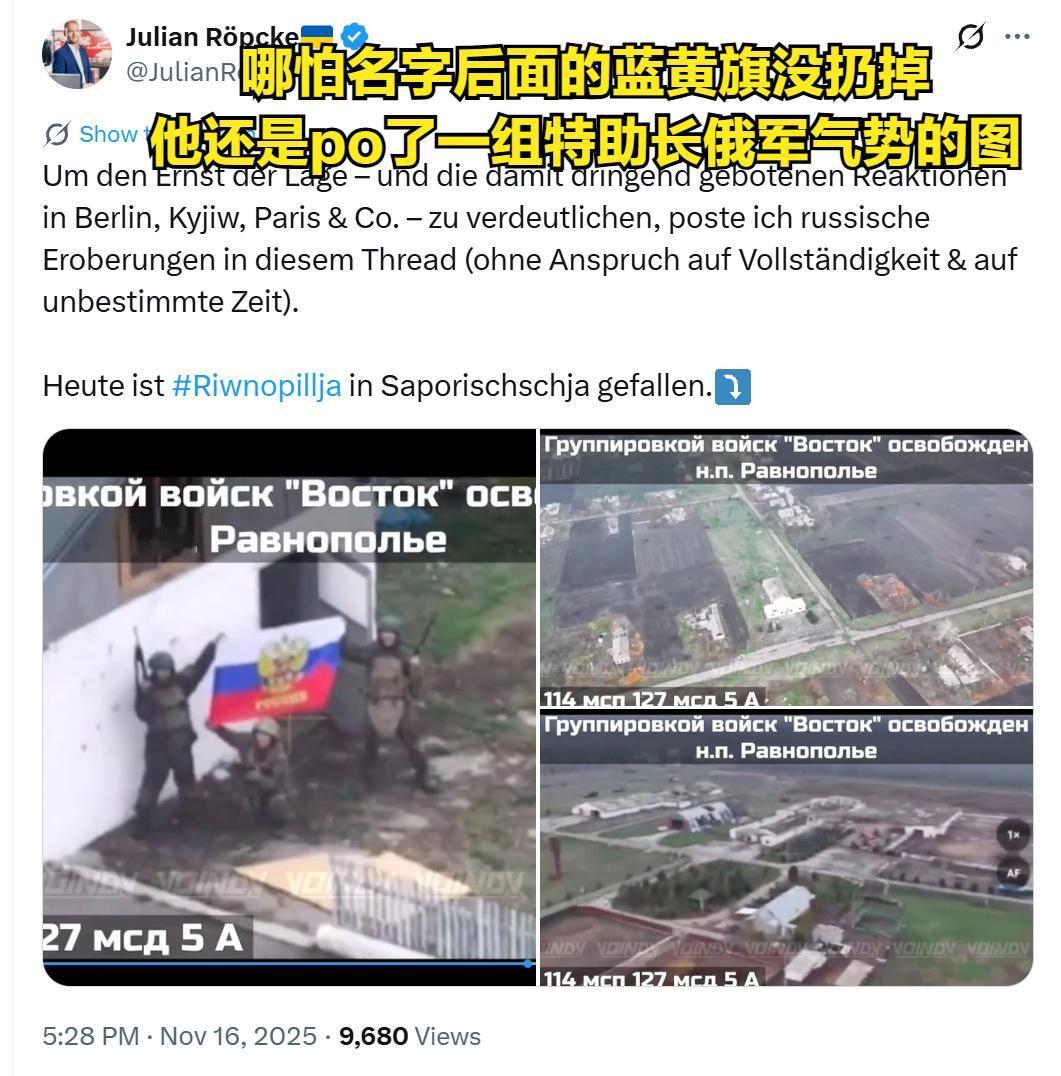Open the top-right aerial village image
This screenshot has height=1076, width=1061.
coord(786,568)
